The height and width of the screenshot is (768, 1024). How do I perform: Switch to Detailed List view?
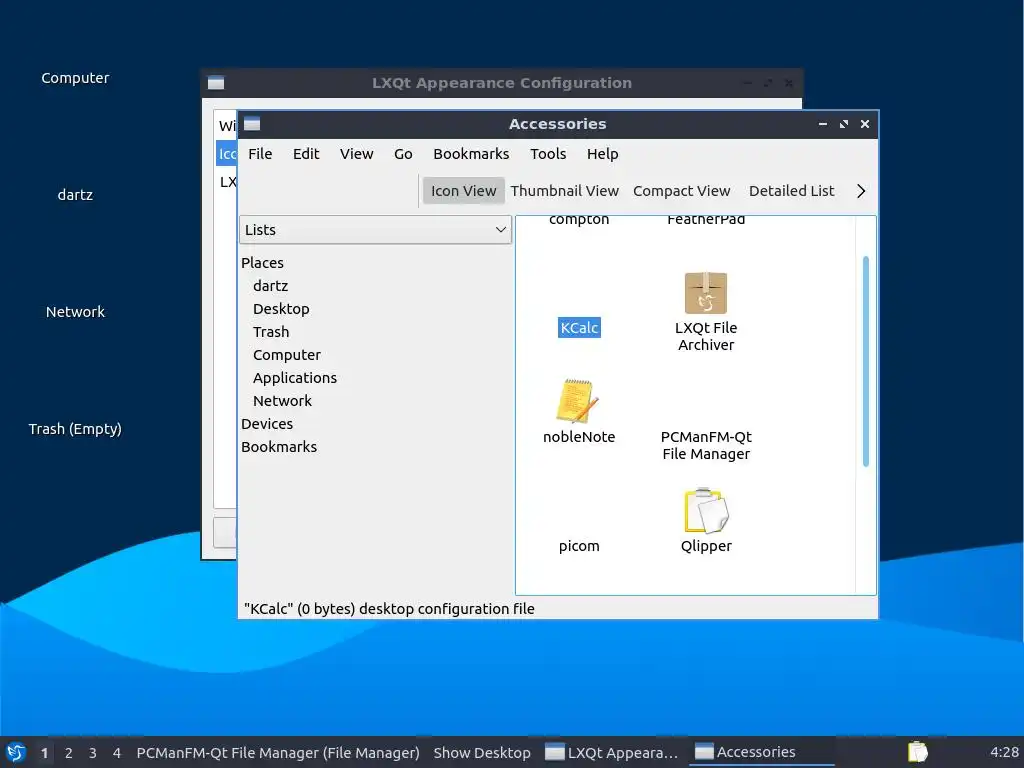(x=792, y=191)
